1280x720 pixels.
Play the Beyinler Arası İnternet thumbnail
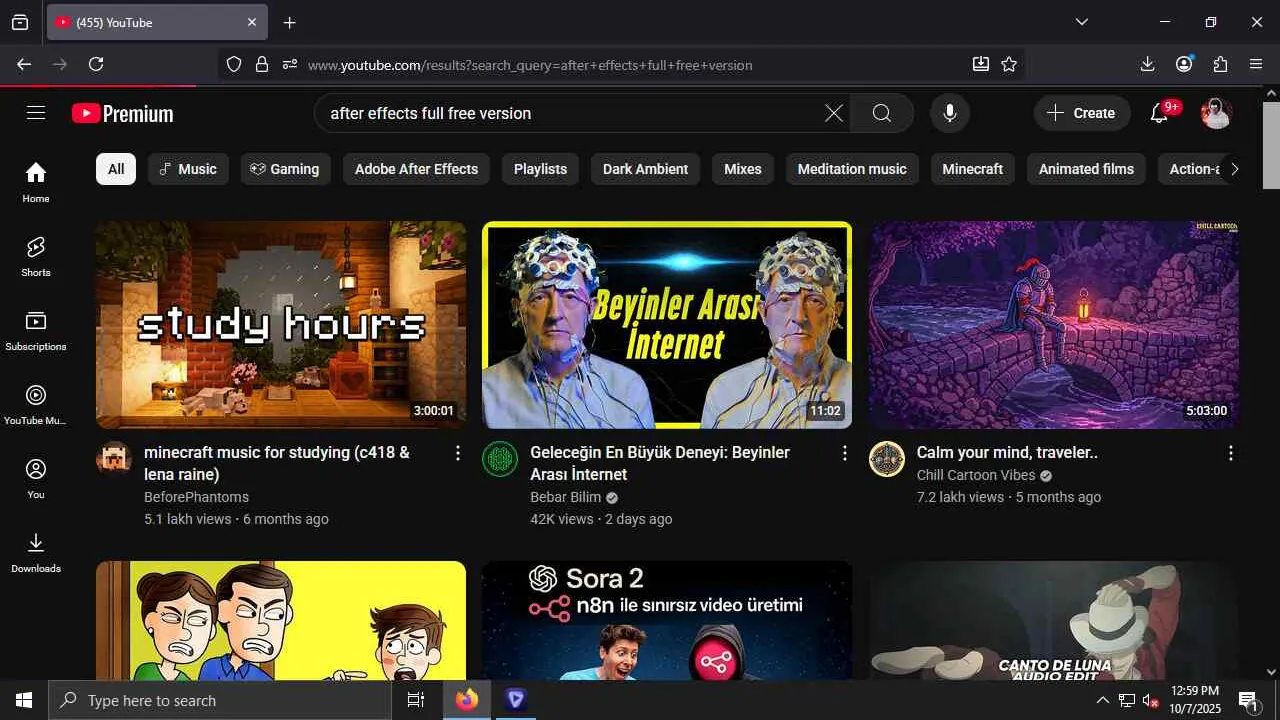[x=667, y=325]
